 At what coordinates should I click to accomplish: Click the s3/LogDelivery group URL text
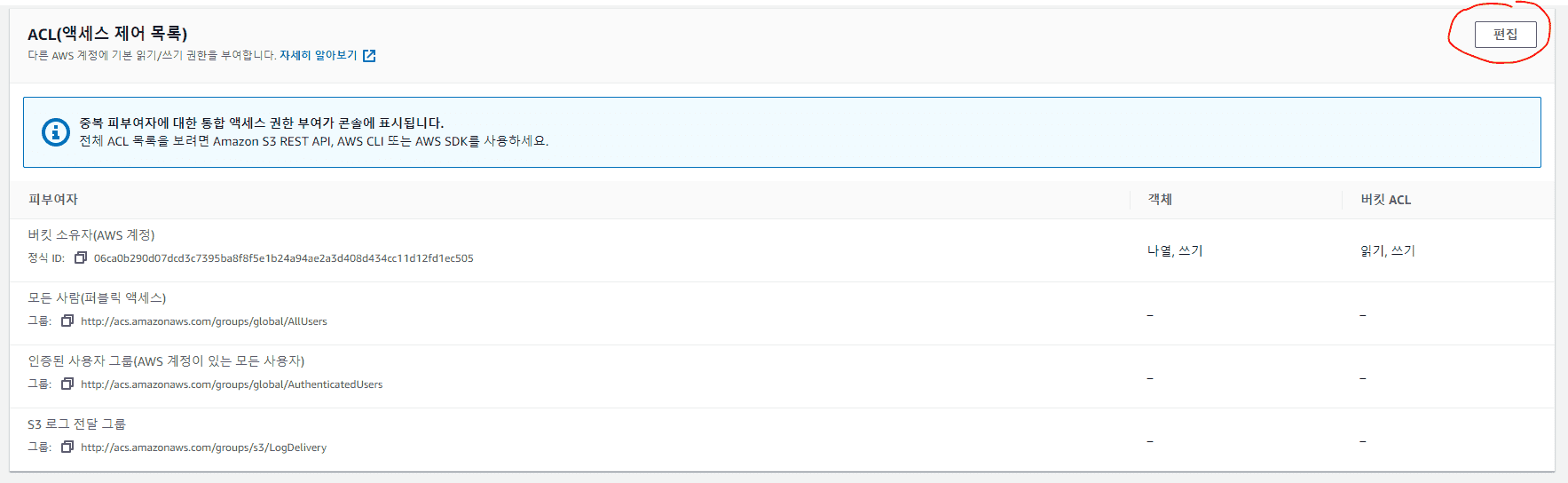point(203,447)
